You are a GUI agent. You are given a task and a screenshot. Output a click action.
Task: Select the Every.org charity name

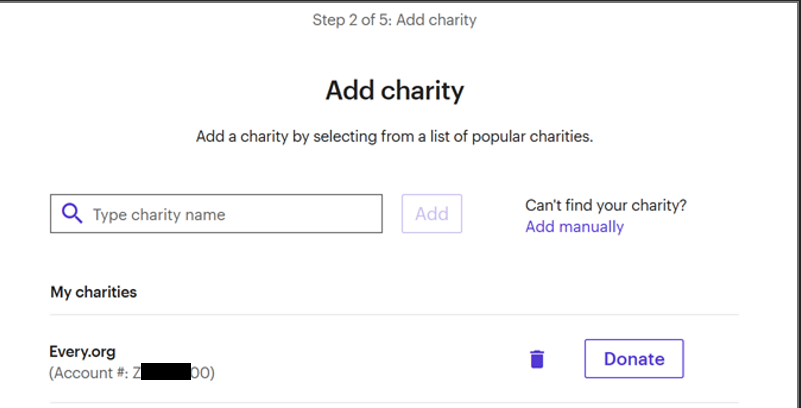pos(83,351)
